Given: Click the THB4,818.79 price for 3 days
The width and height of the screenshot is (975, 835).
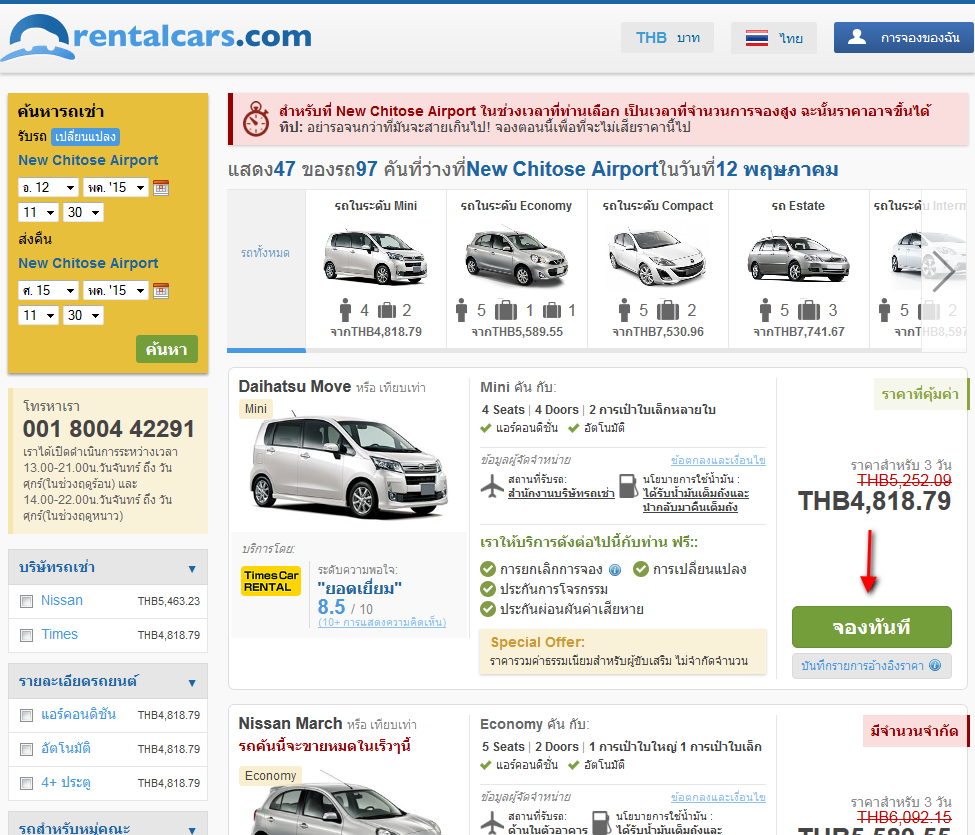Looking at the screenshot, I should pyautogui.click(x=874, y=501).
